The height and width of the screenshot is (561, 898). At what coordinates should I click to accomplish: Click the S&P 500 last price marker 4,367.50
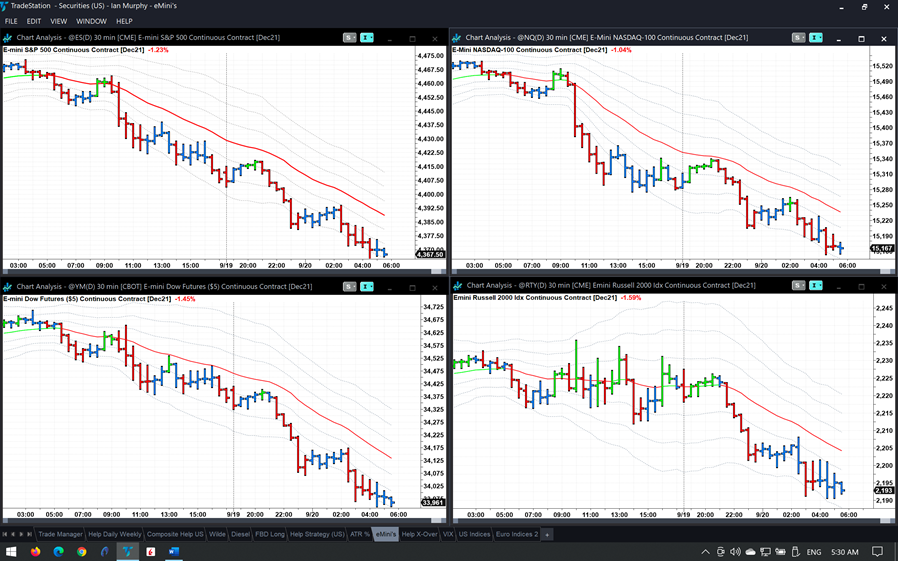pos(431,254)
